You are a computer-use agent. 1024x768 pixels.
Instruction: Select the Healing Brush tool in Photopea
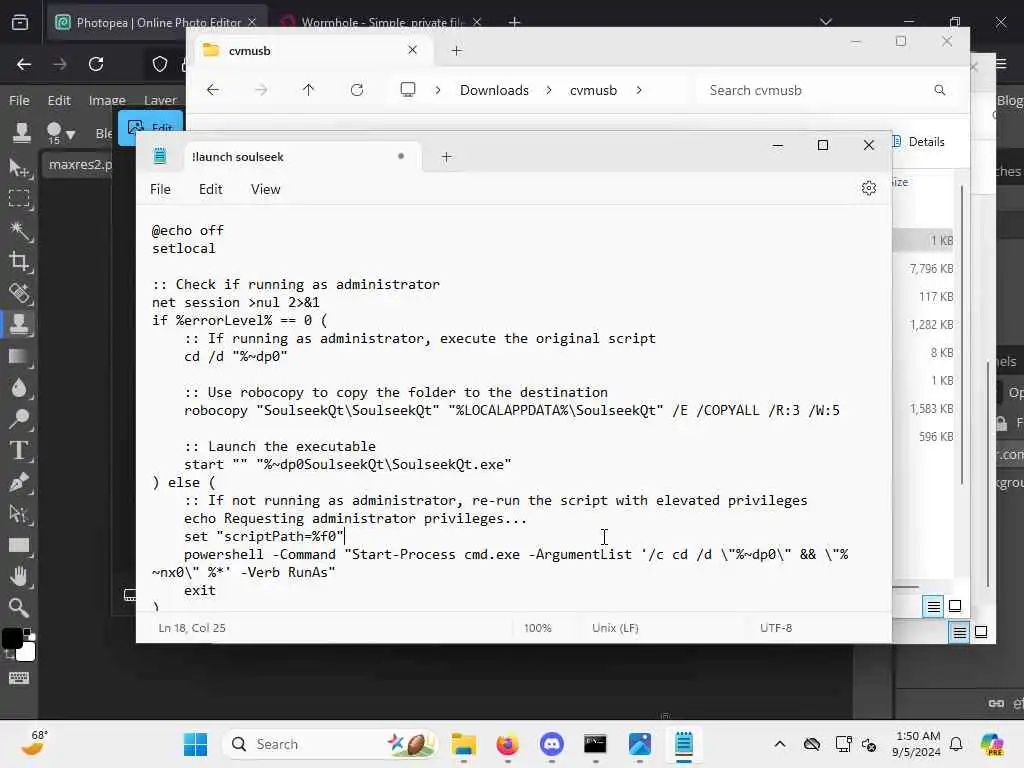pyautogui.click(x=20, y=293)
